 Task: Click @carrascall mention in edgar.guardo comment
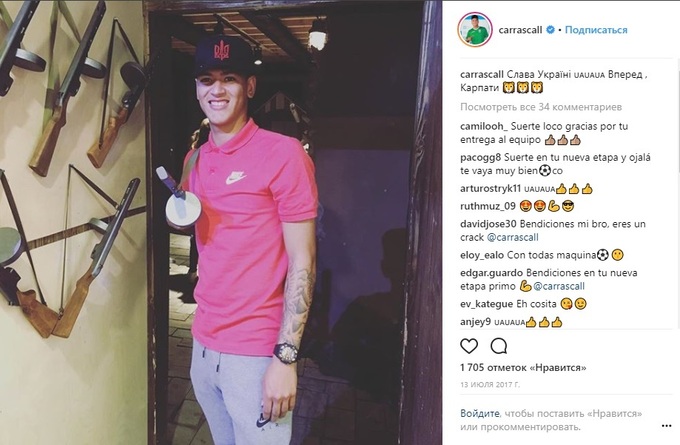pyautogui.click(x=559, y=286)
